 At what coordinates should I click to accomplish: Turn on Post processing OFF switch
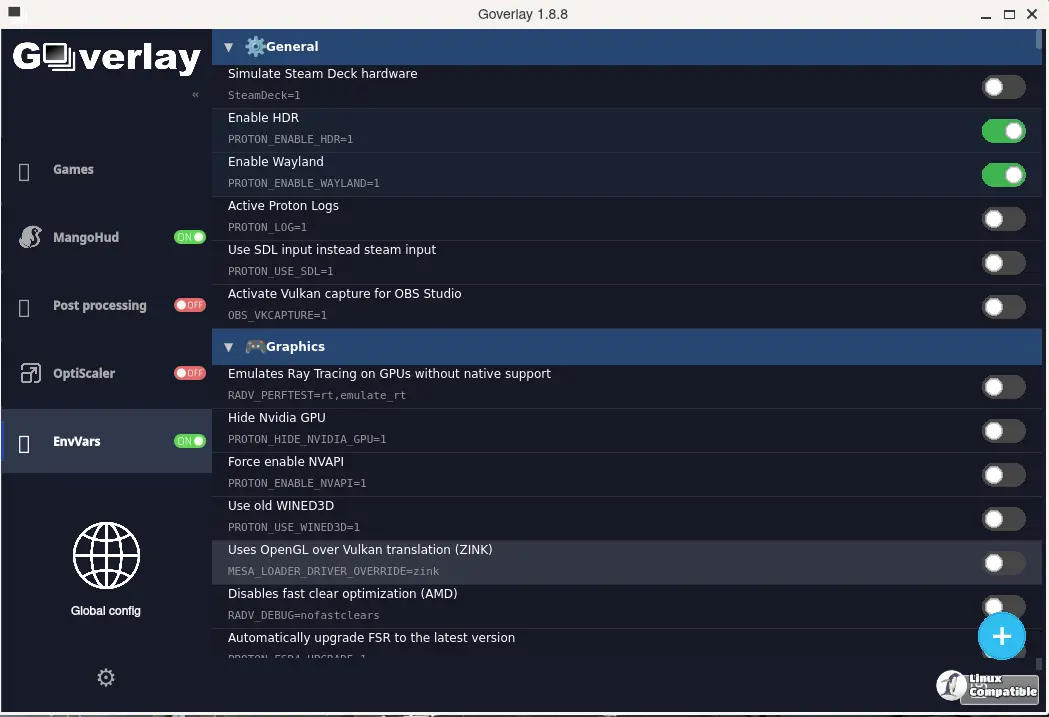click(190, 305)
